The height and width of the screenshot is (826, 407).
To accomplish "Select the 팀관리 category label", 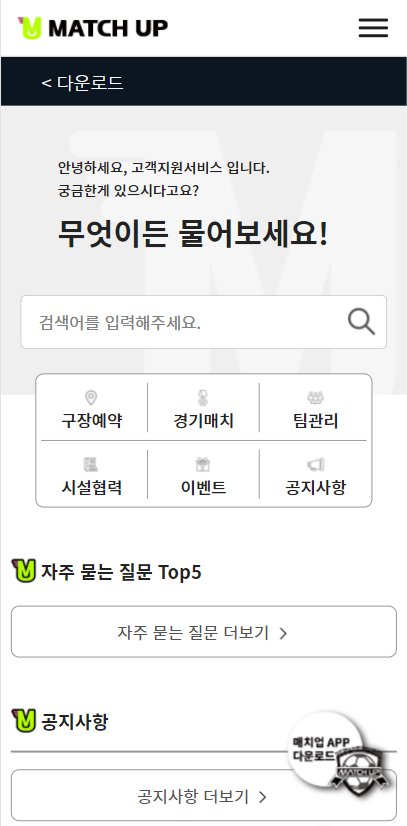I will (x=315, y=421).
